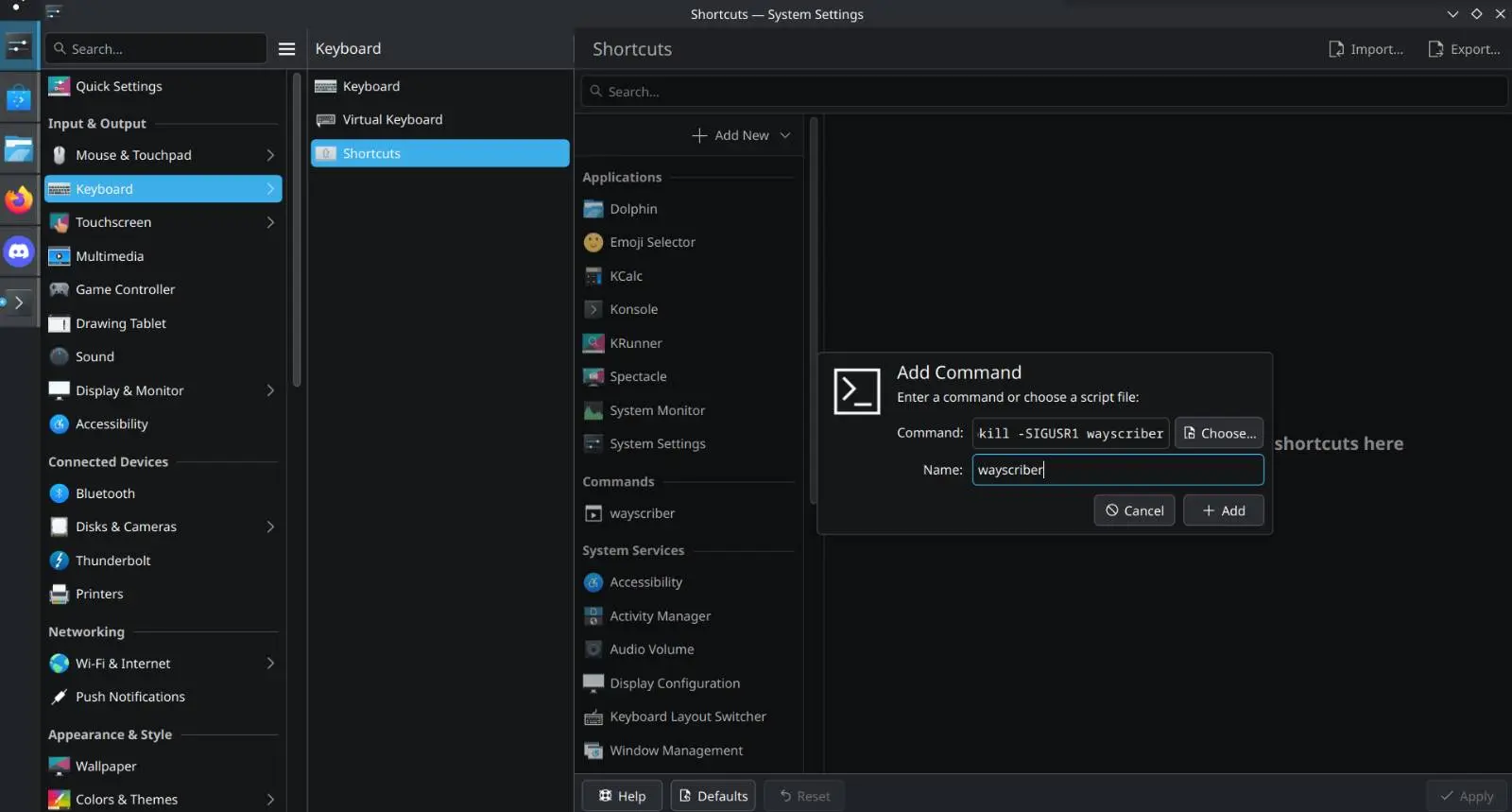Open the Konsole terminal dock icon
Screen dimensions: 1512x812
click(19, 302)
